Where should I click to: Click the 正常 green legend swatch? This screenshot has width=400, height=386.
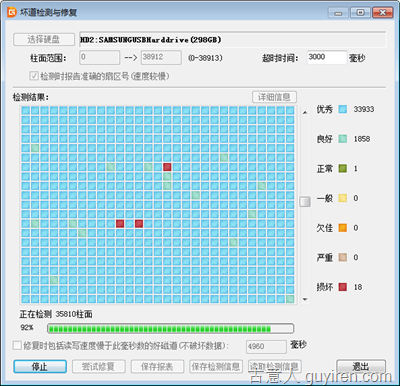(x=343, y=168)
